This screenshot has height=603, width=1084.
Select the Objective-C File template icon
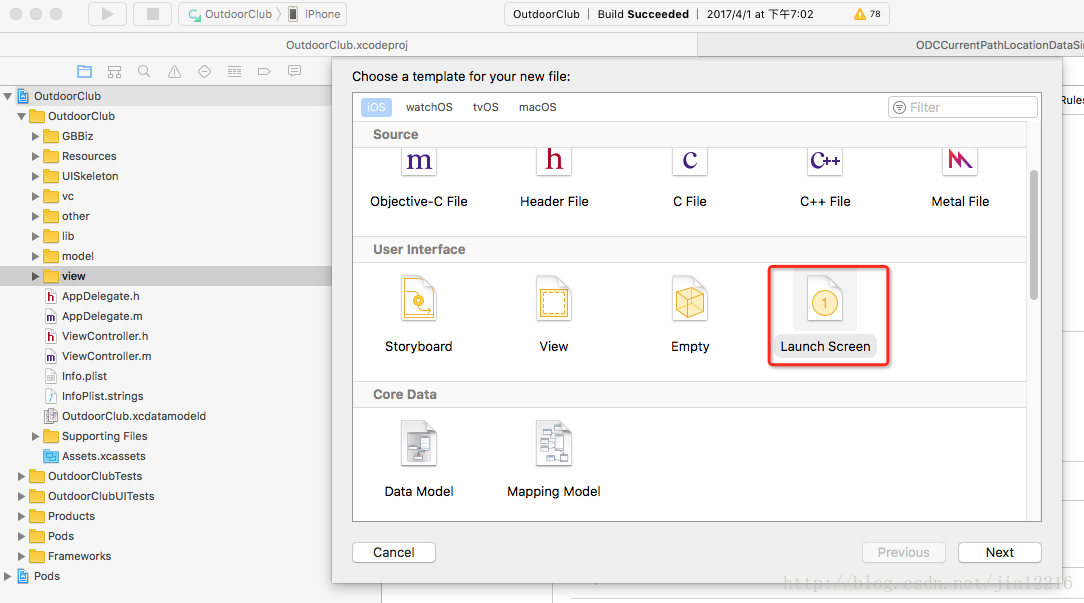(419, 162)
